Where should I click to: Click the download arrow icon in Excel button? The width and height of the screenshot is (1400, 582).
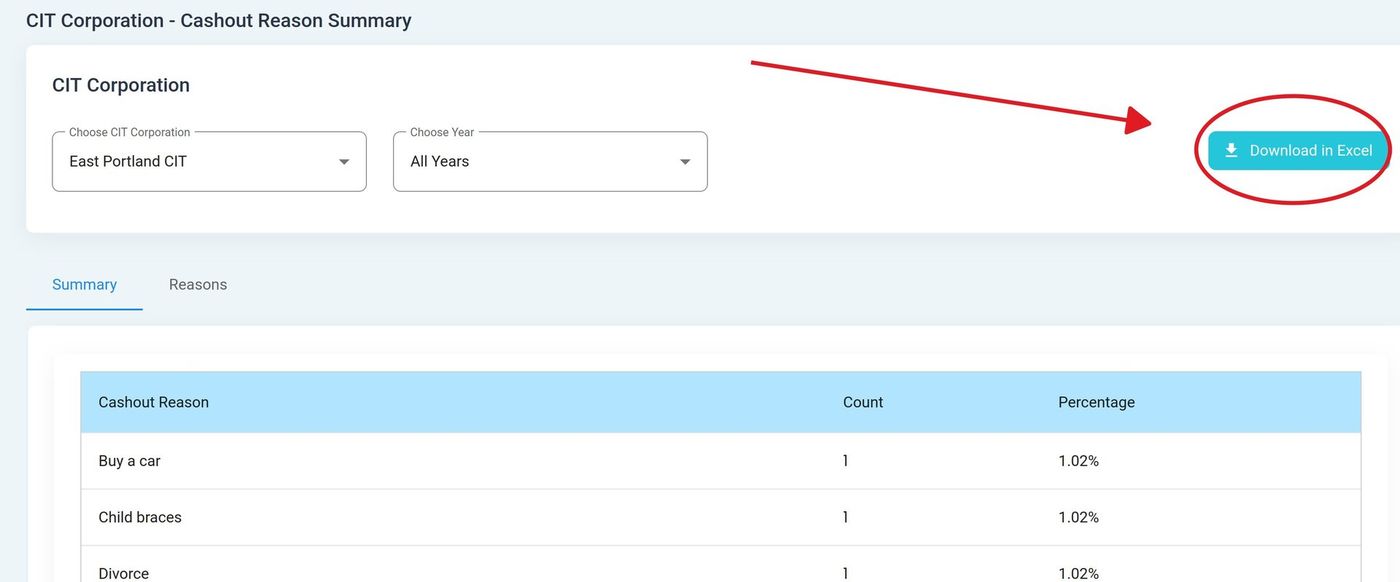[x=1231, y=150]
